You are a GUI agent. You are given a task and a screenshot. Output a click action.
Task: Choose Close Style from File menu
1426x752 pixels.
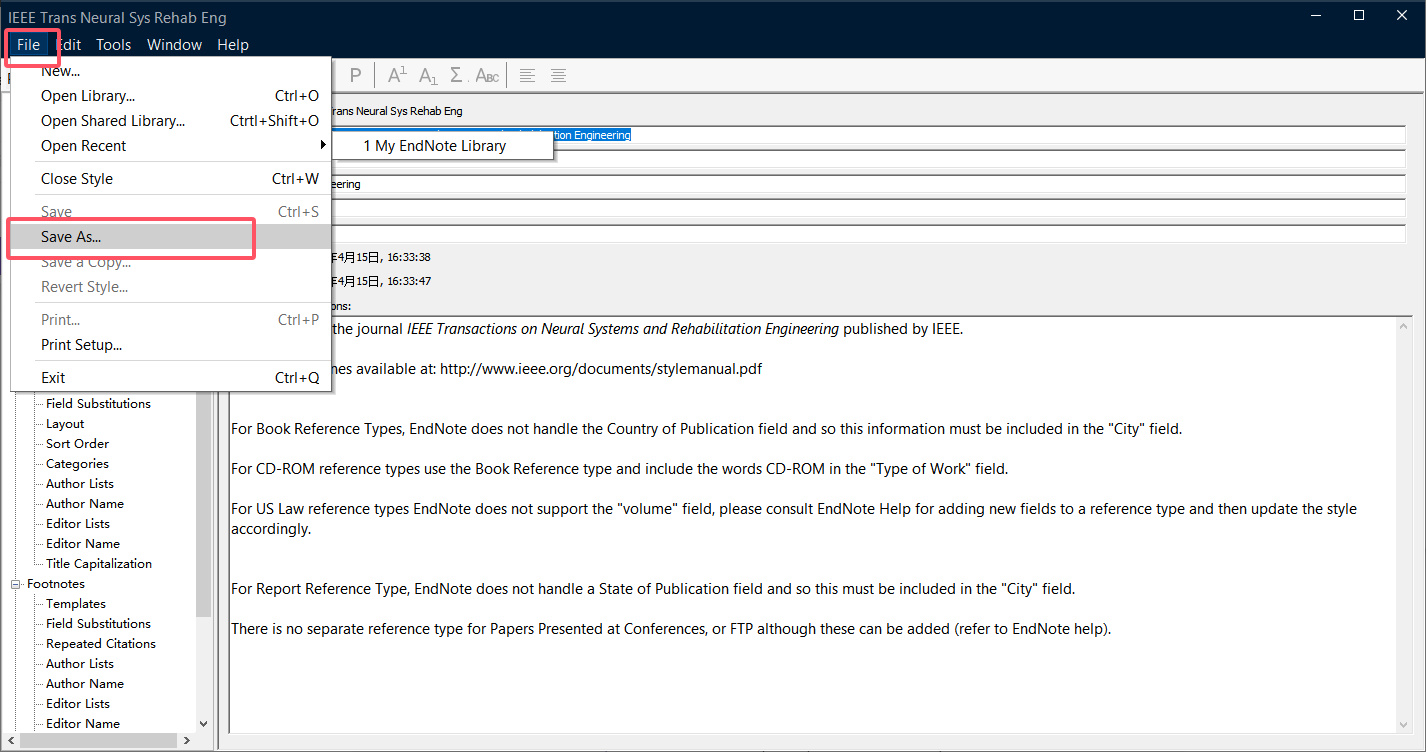coord(170,179)
